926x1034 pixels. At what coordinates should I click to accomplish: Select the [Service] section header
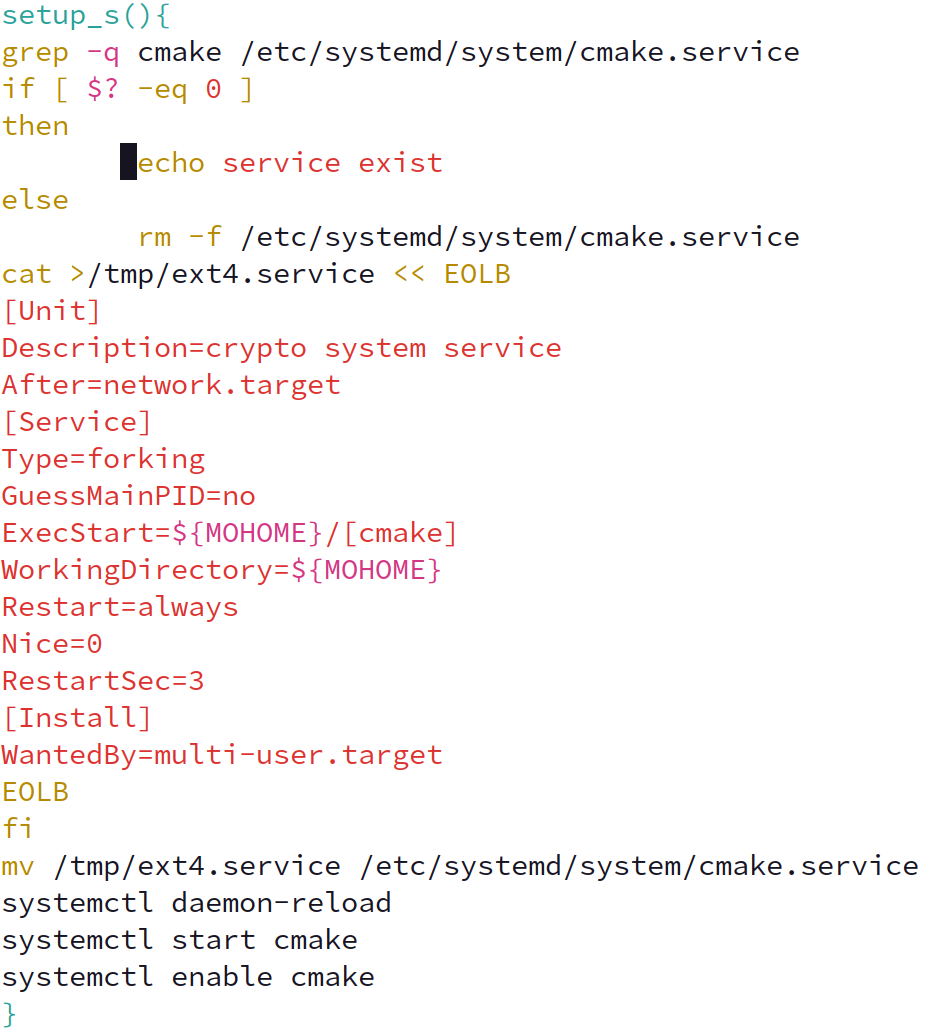click(x=77, y=421)
